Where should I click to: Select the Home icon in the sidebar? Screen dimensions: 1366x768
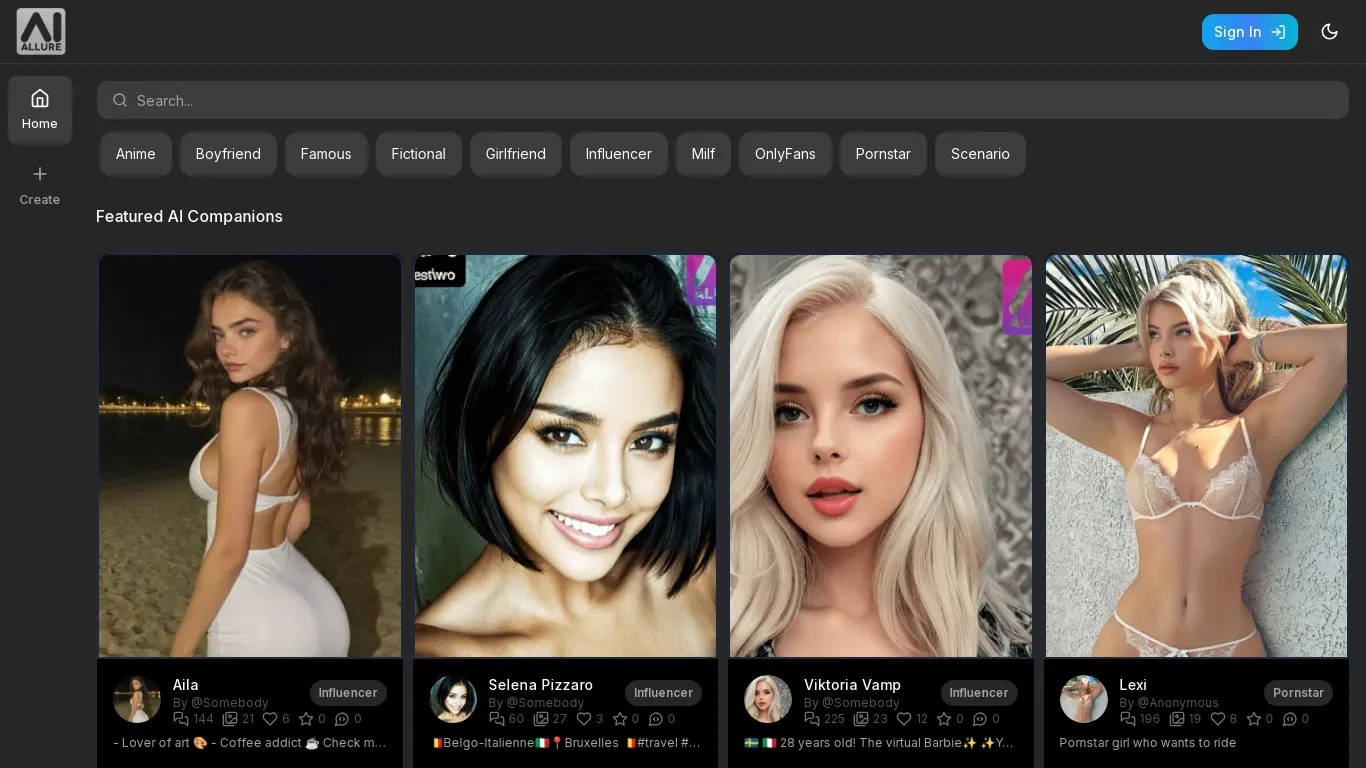(x=40, y=98)
